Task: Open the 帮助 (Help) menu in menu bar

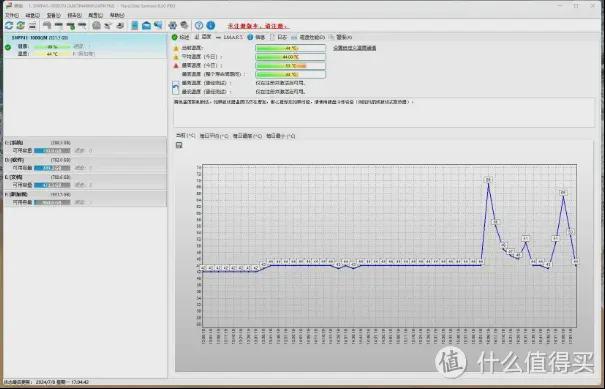Action: point(117,15)
